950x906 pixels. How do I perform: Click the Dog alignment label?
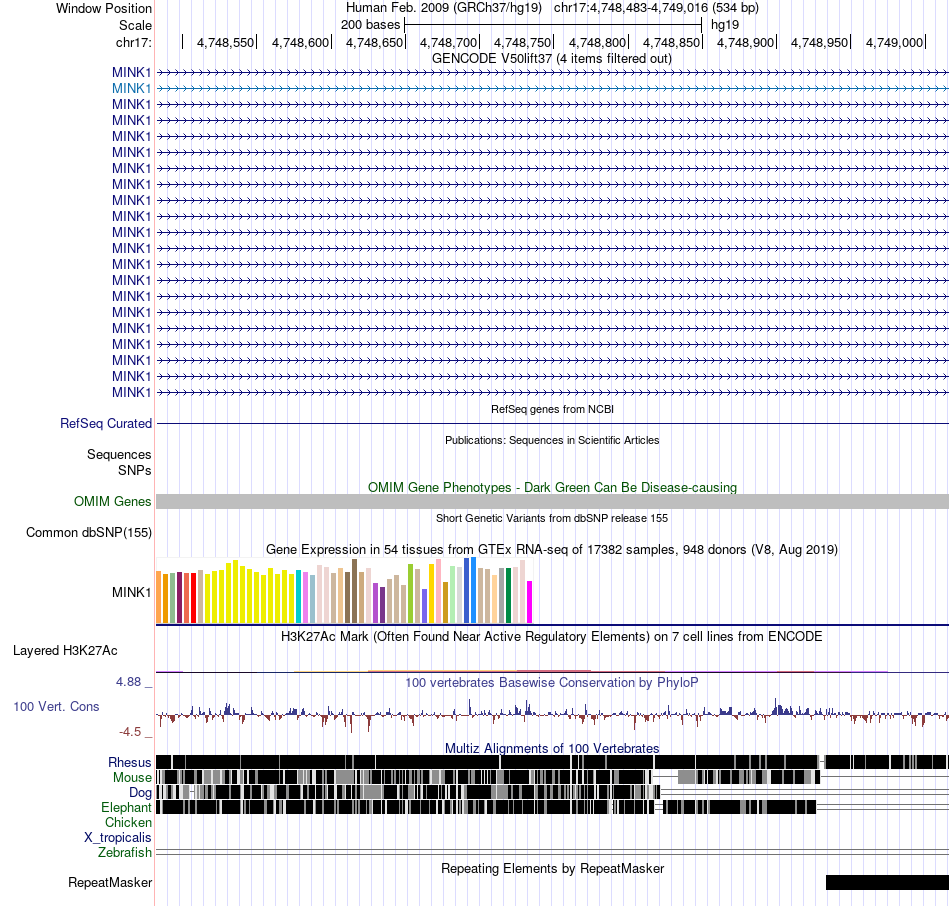click(140, 793)
